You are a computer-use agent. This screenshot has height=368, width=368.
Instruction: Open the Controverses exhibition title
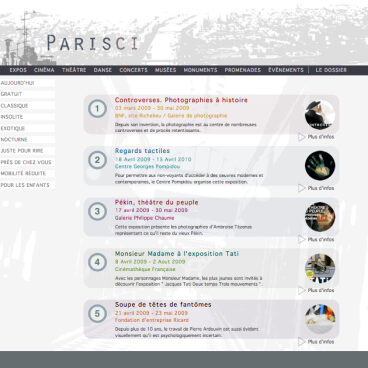pyautogui.click(x=181, y=100)
